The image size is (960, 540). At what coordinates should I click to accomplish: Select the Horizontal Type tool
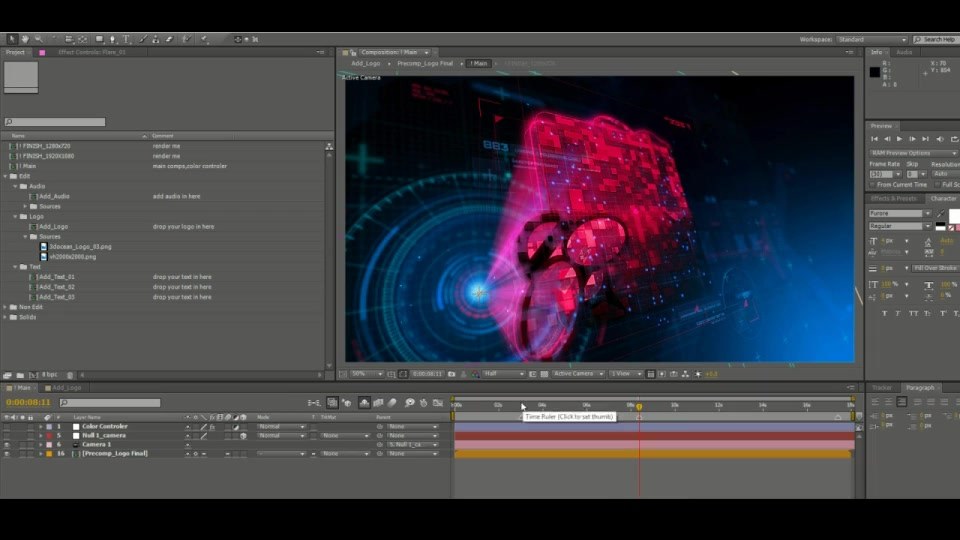[x=126, y=39]
